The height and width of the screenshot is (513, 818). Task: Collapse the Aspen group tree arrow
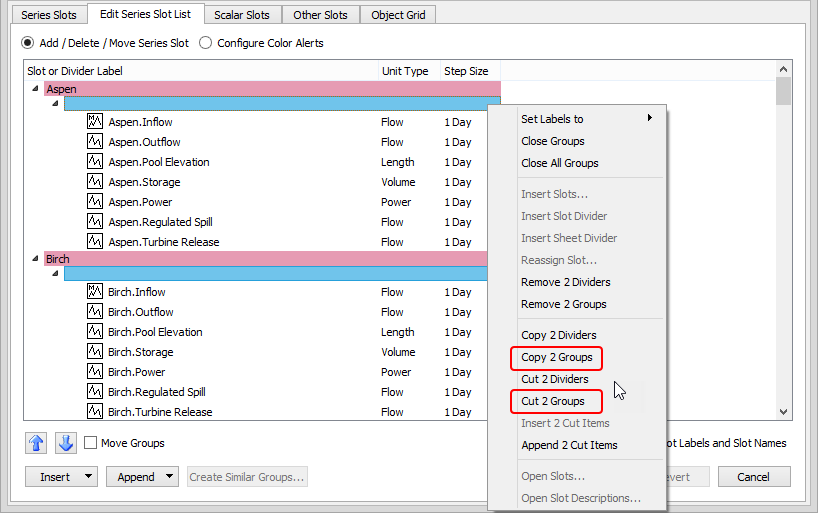pos(36,89)
